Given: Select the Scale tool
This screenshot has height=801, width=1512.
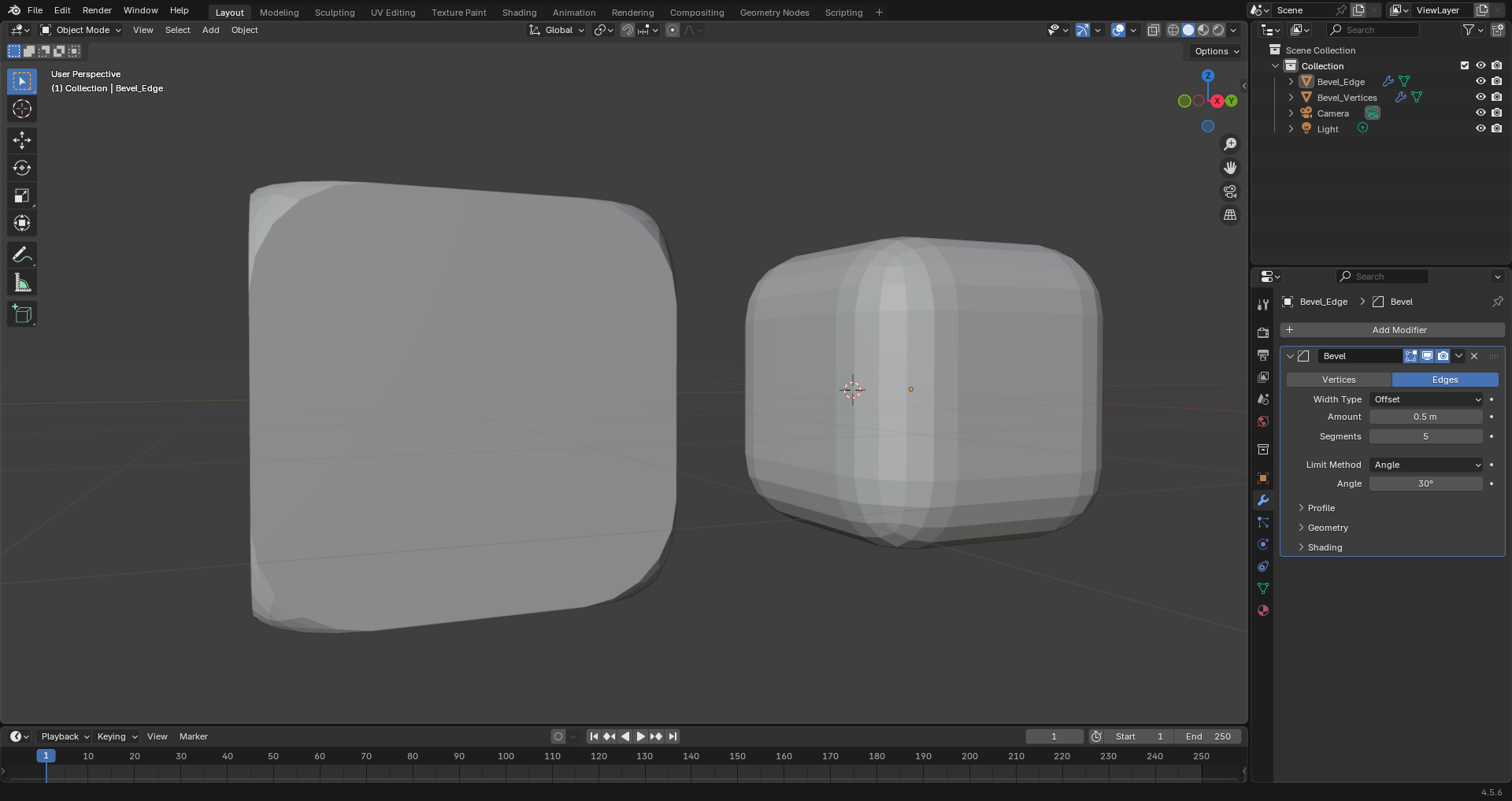Looking at the screenshot, I should [22, 195].
